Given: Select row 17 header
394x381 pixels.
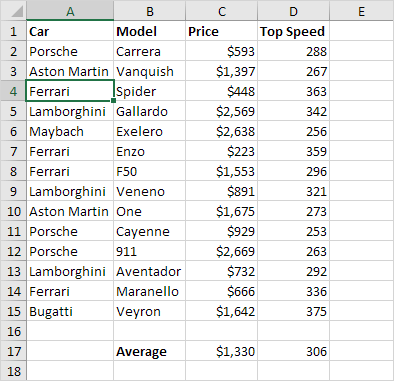Looking at the screenshot, I should 13,351.
